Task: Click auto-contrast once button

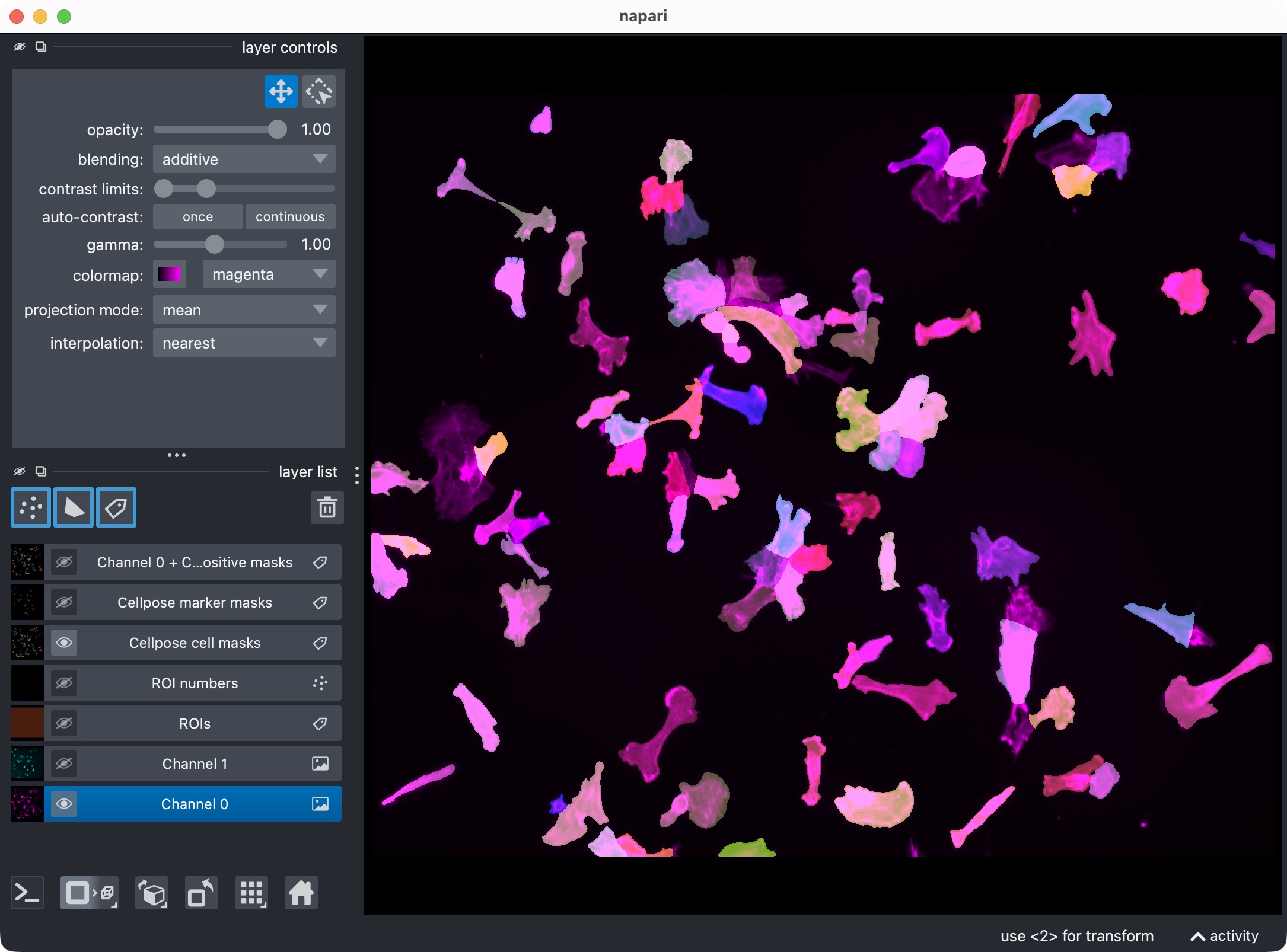Action: coord(197,216)
